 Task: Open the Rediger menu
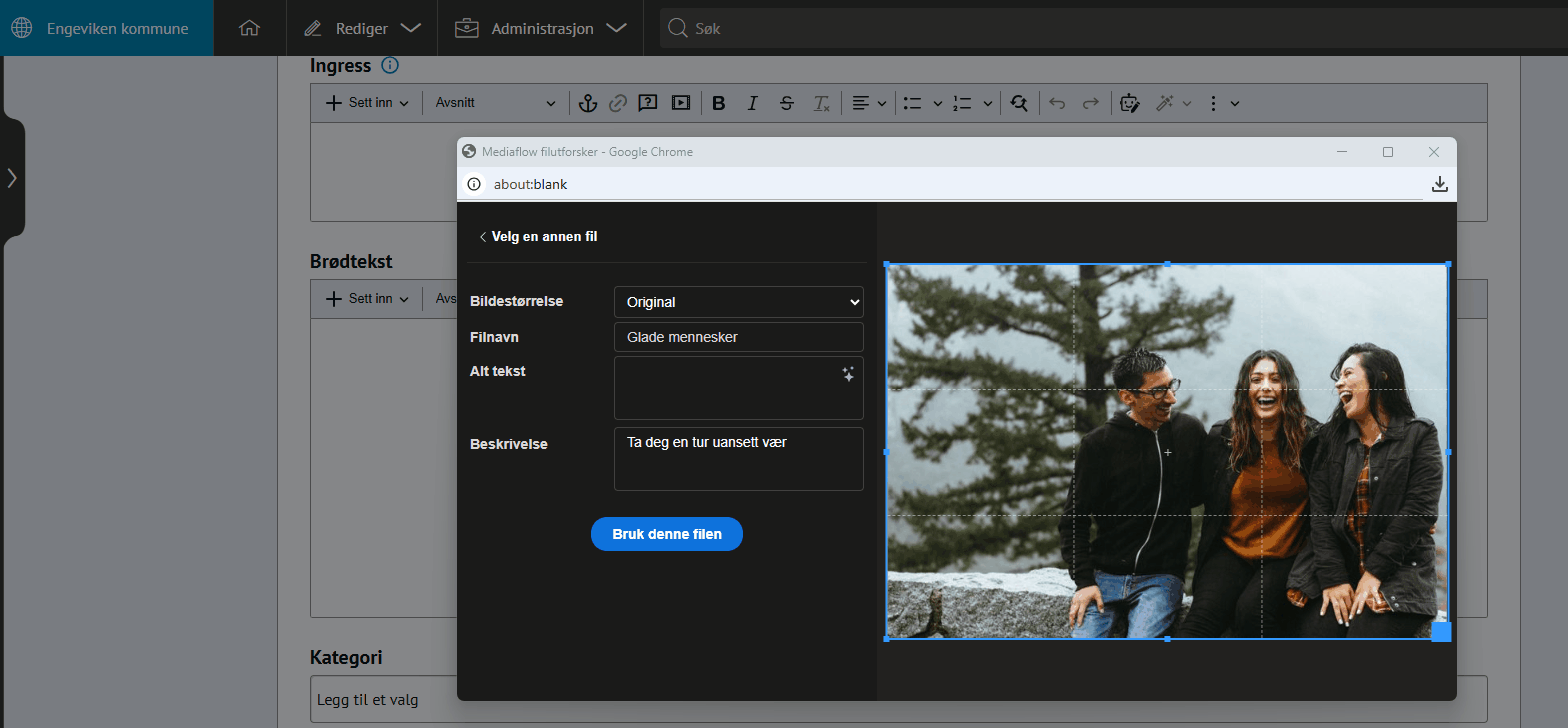coord(362,28)
